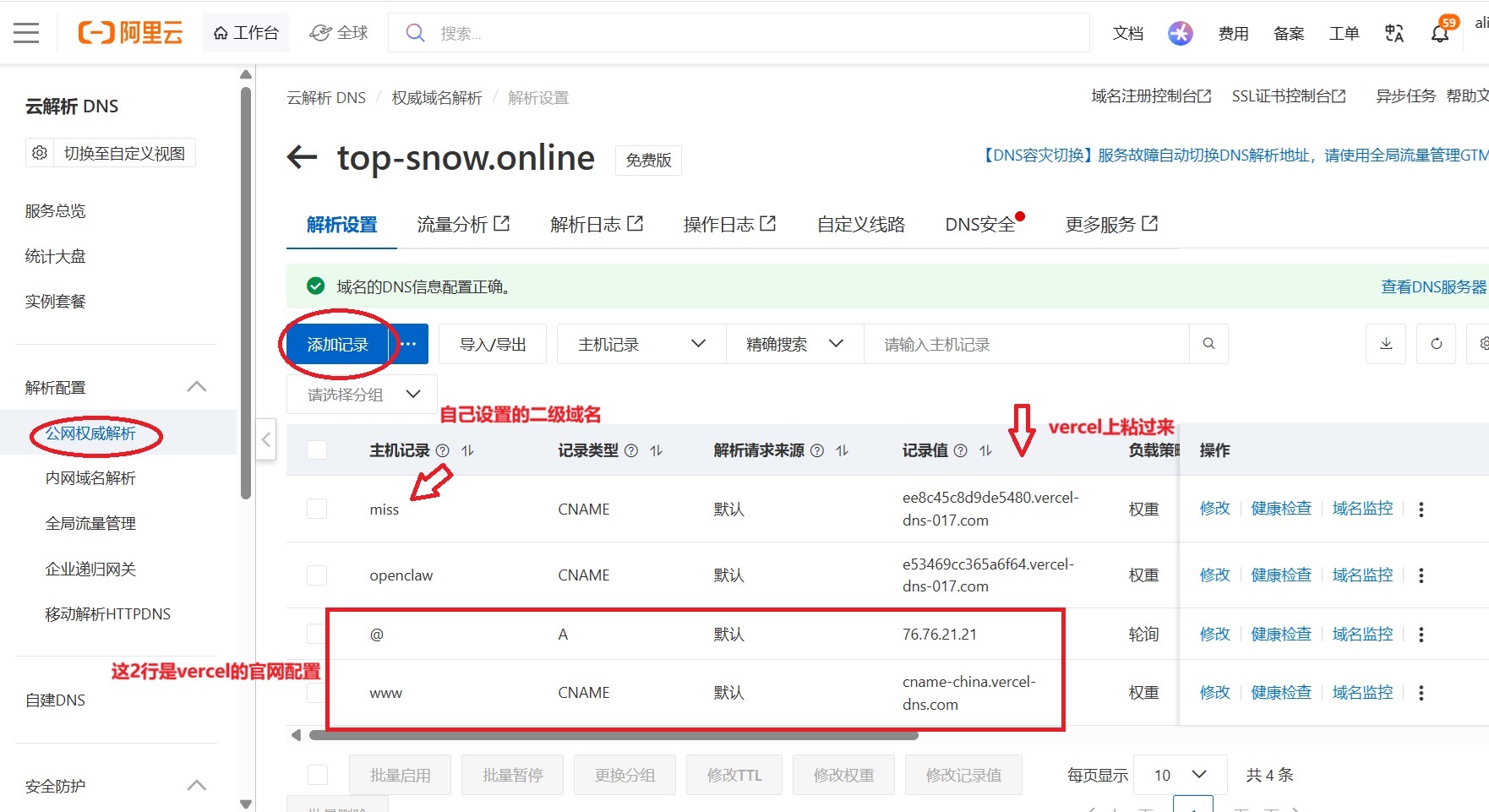
Task: Collapse the 解析配置 sidebar section
Action: 196,387
